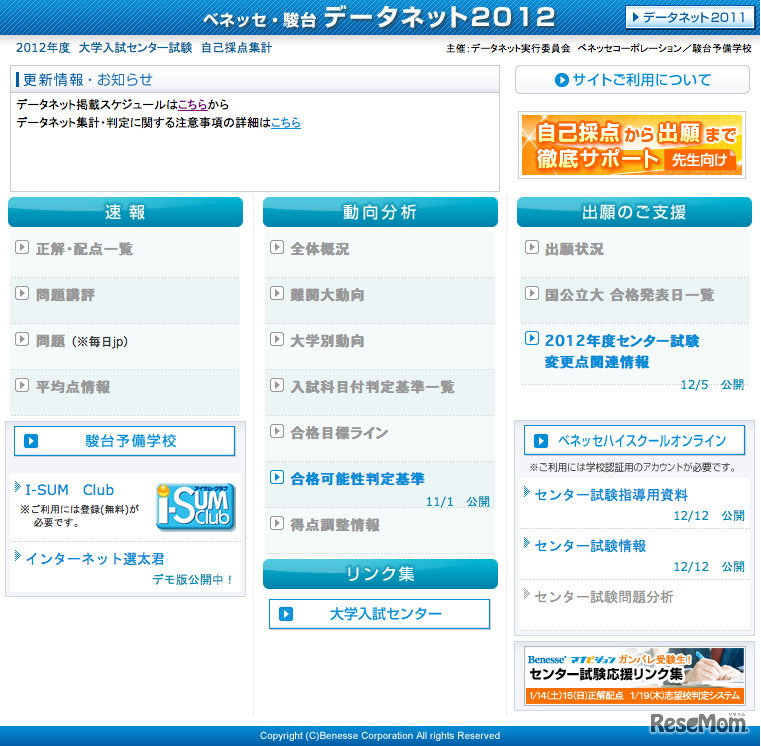Click the arrow icon beside 得点調整情報
This screenshot has height=746, width=761.
277,523
